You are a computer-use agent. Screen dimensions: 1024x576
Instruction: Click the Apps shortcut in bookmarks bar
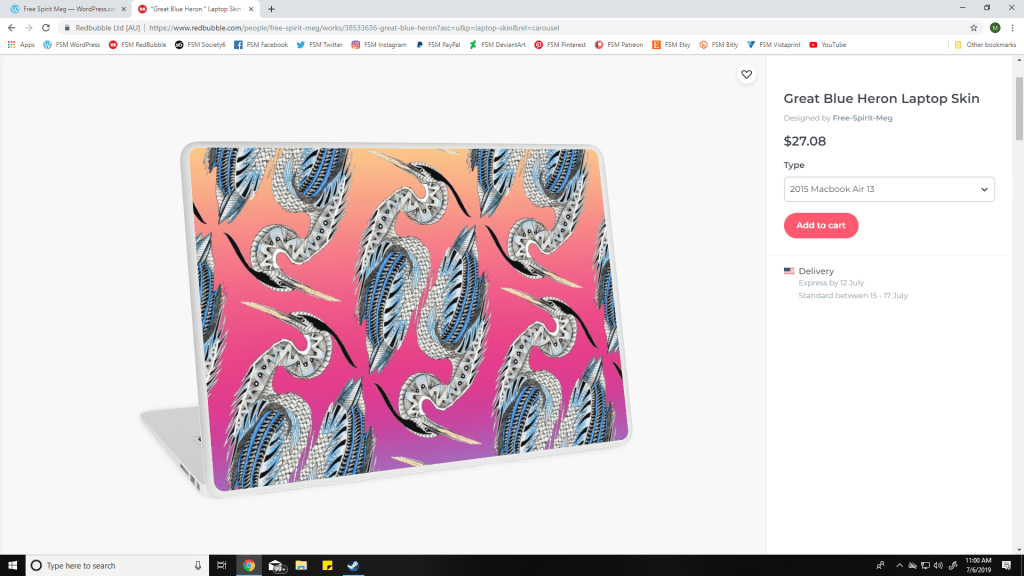[x=21, y=44]
